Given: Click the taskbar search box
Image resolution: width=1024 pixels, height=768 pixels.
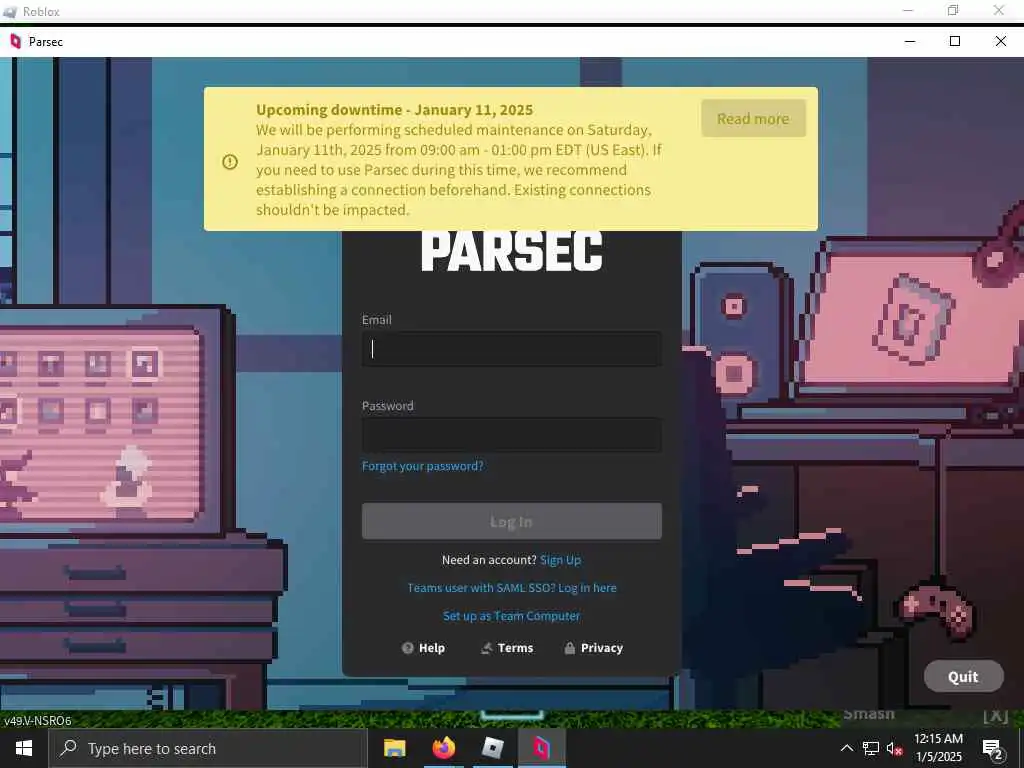Looking at the screenshot, I should [208, 748].
